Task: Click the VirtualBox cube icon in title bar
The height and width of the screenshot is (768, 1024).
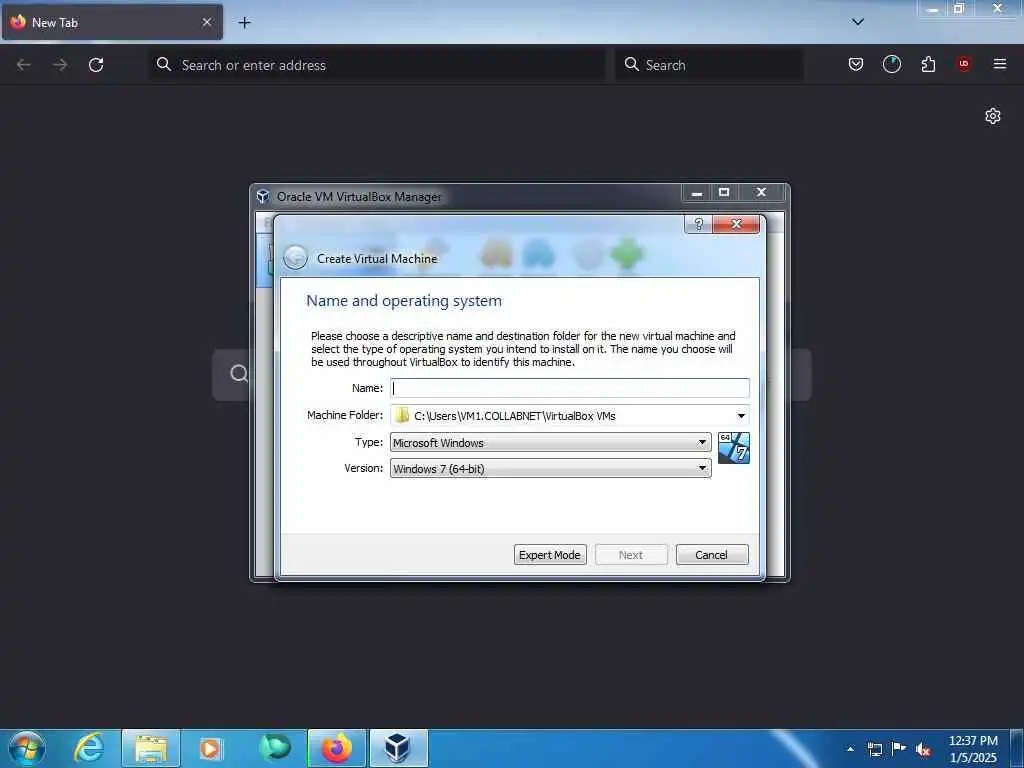Action: (263, 197)
